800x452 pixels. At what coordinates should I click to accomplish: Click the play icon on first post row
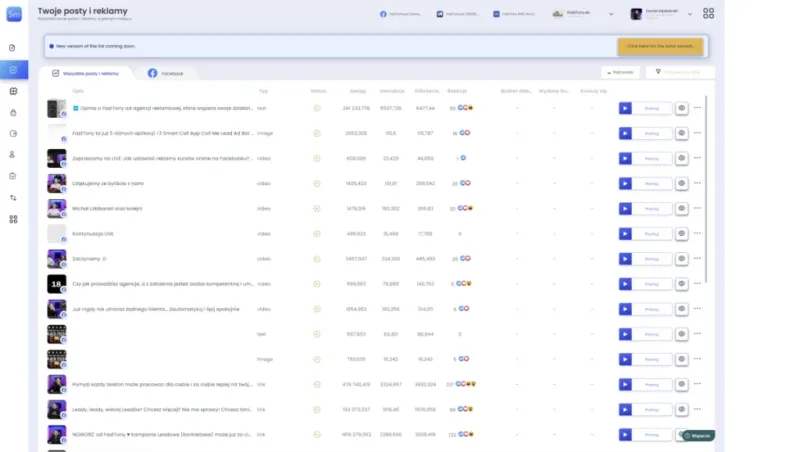(x=625, y=107)
